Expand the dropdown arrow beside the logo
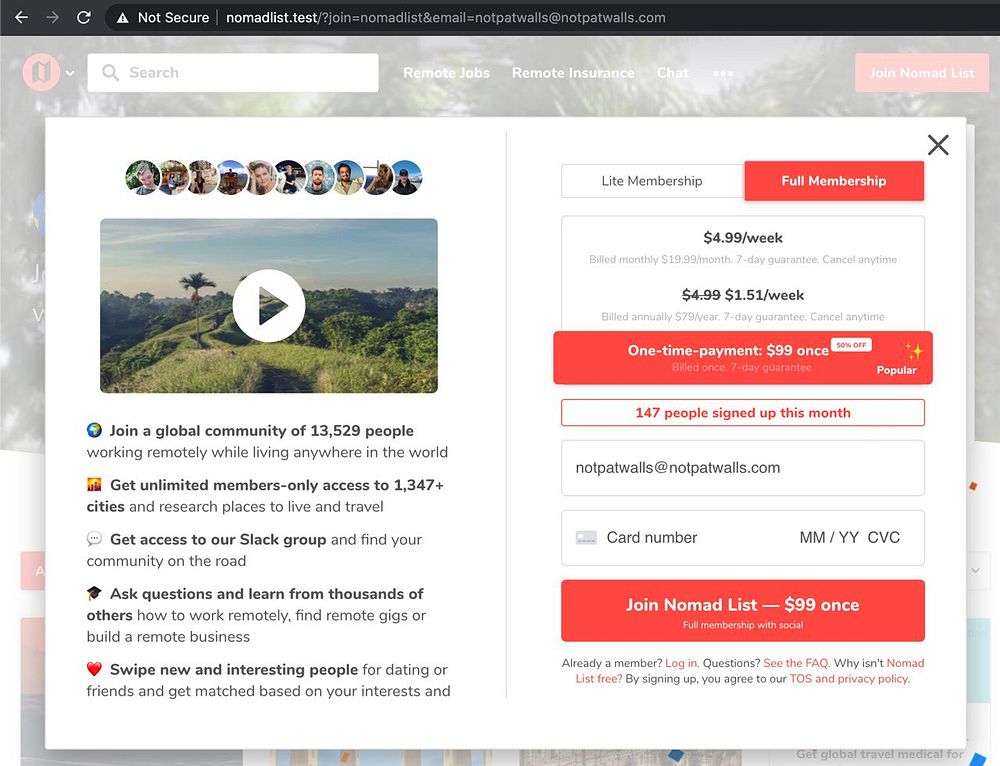This screenshot has width=1000, height=766. (70, 73)
